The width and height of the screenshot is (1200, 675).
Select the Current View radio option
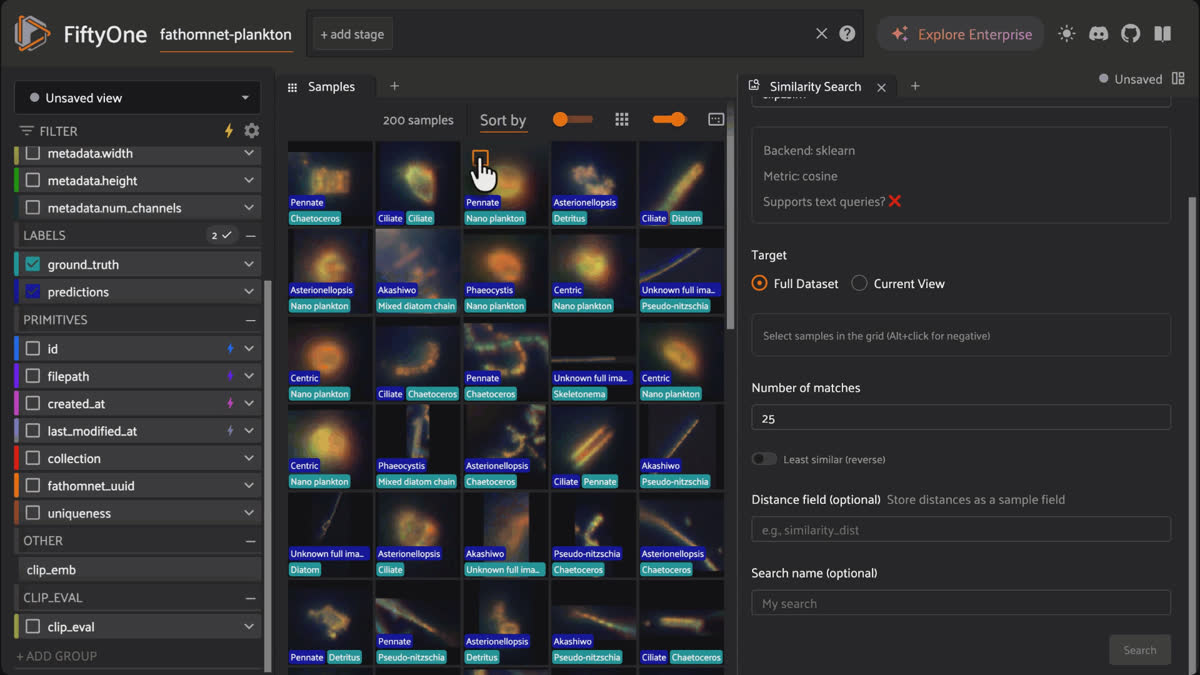[859, 284]
